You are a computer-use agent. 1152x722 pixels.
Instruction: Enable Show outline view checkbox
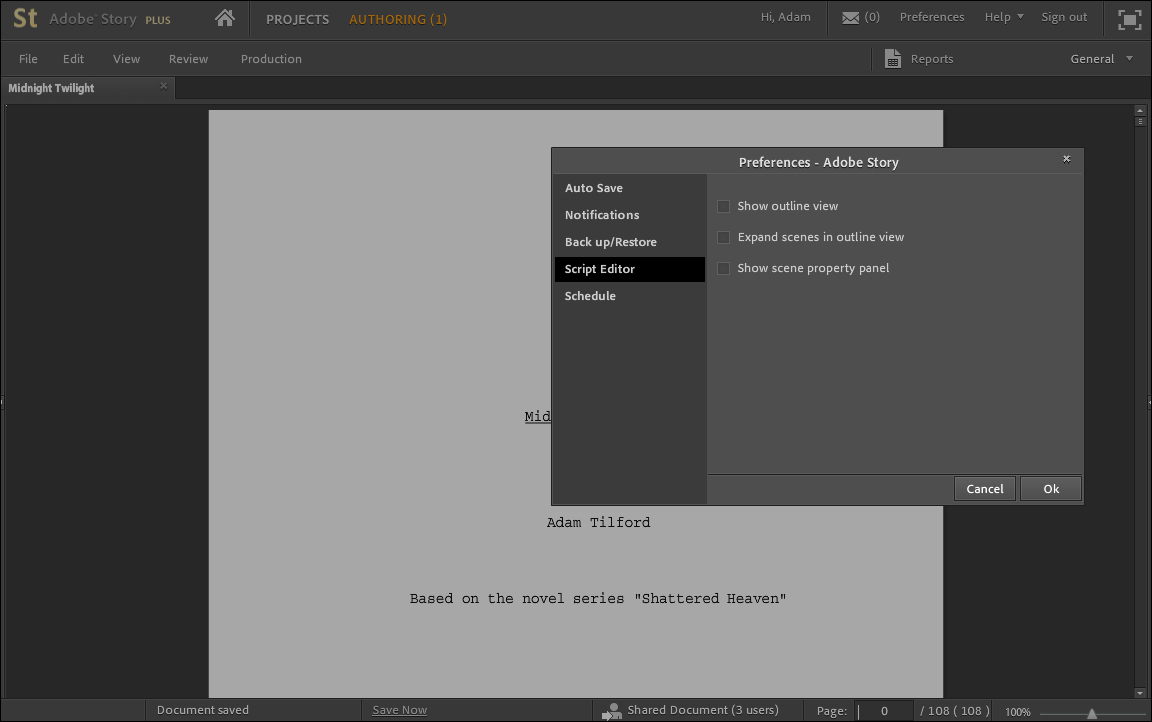(x=724, y=206)
